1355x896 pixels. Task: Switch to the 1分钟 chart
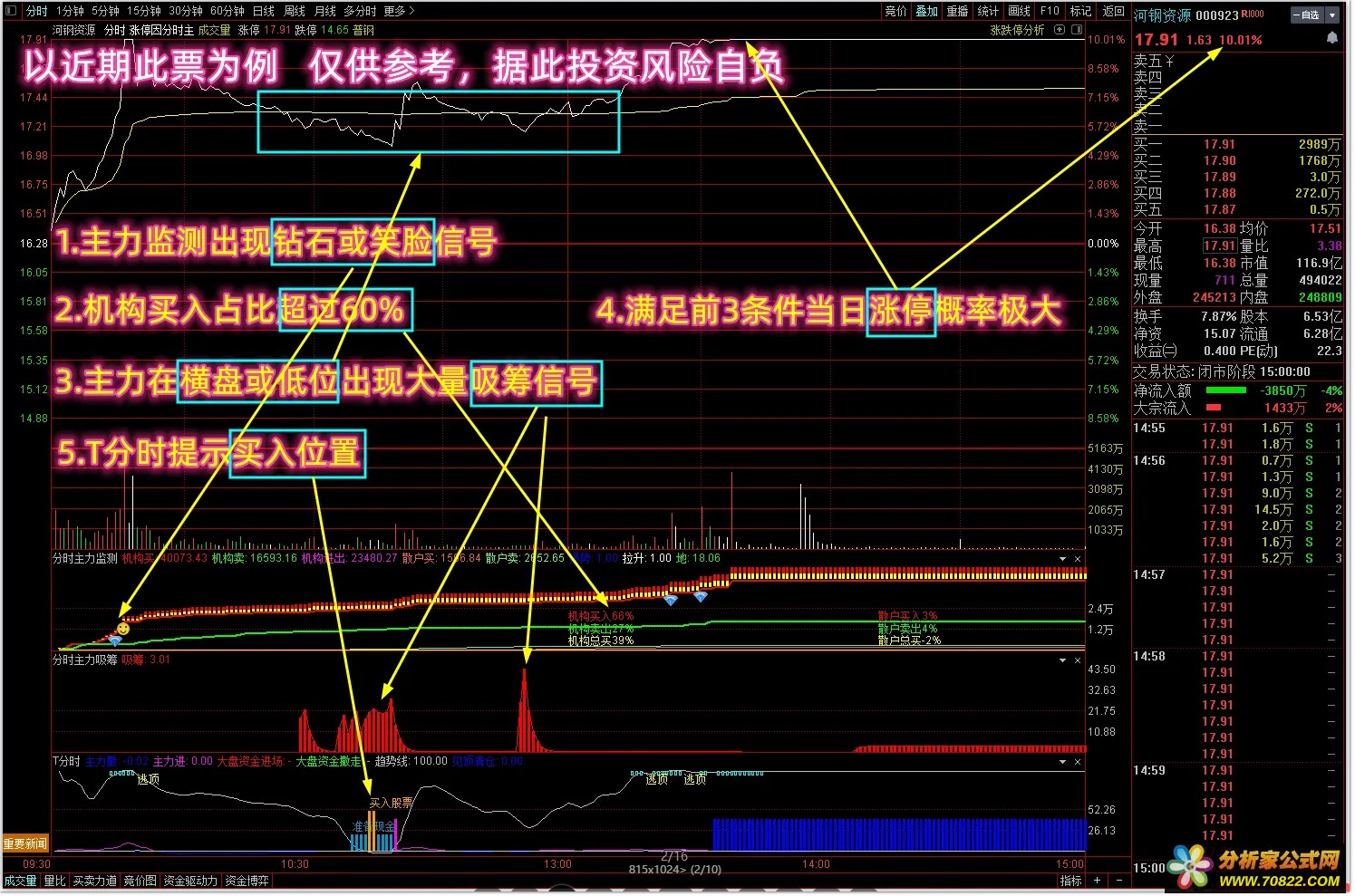(x=70, y=11)
